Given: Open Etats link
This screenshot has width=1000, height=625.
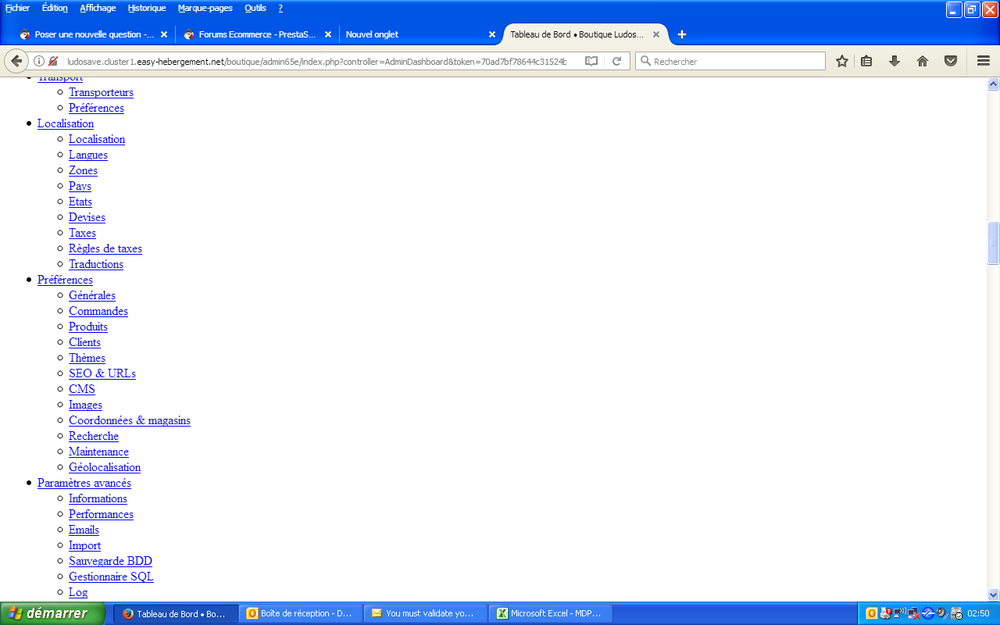Looking at the screenshot, I should (80, 202).
